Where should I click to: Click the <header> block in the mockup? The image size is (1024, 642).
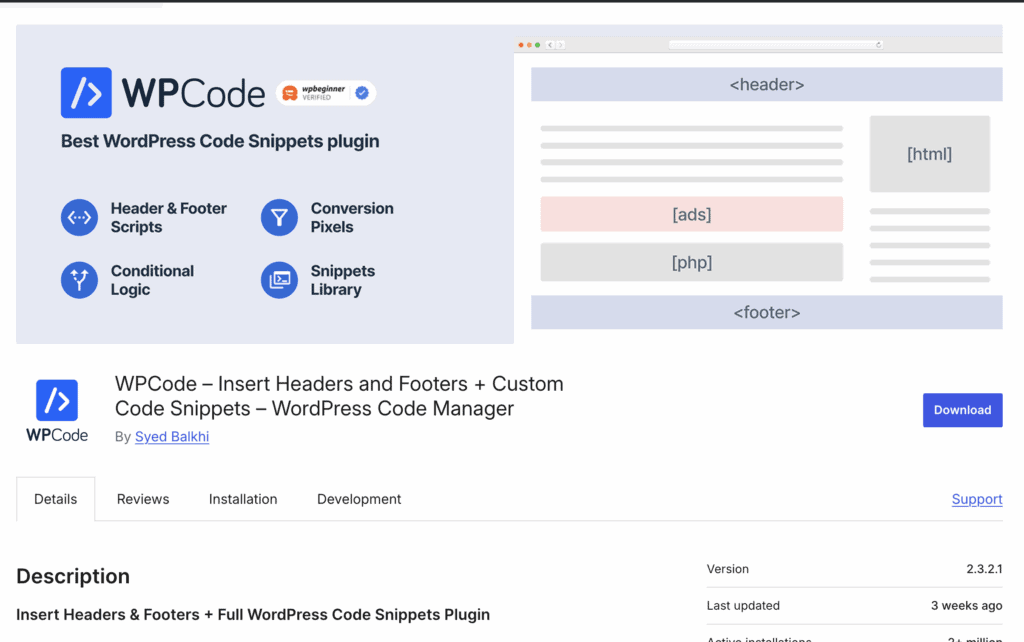coord(767,84)
